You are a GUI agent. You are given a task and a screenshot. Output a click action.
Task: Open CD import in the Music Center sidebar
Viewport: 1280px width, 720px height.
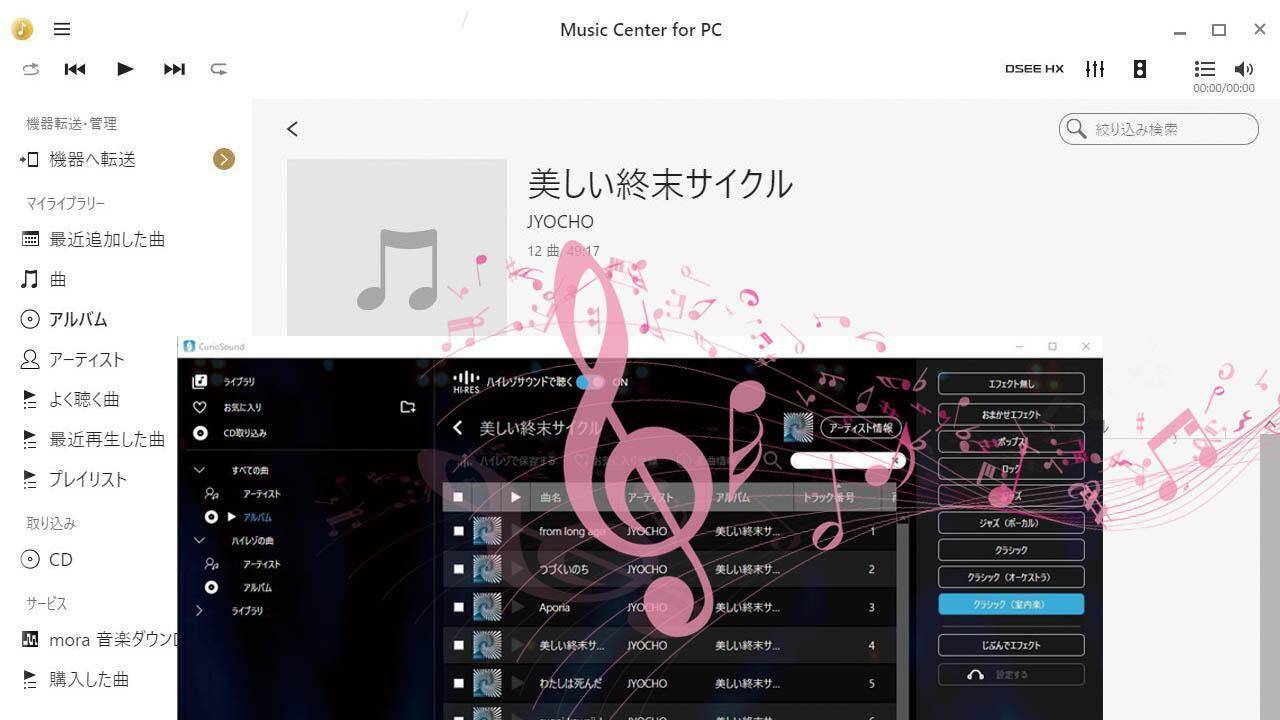(x=61, y=559)
